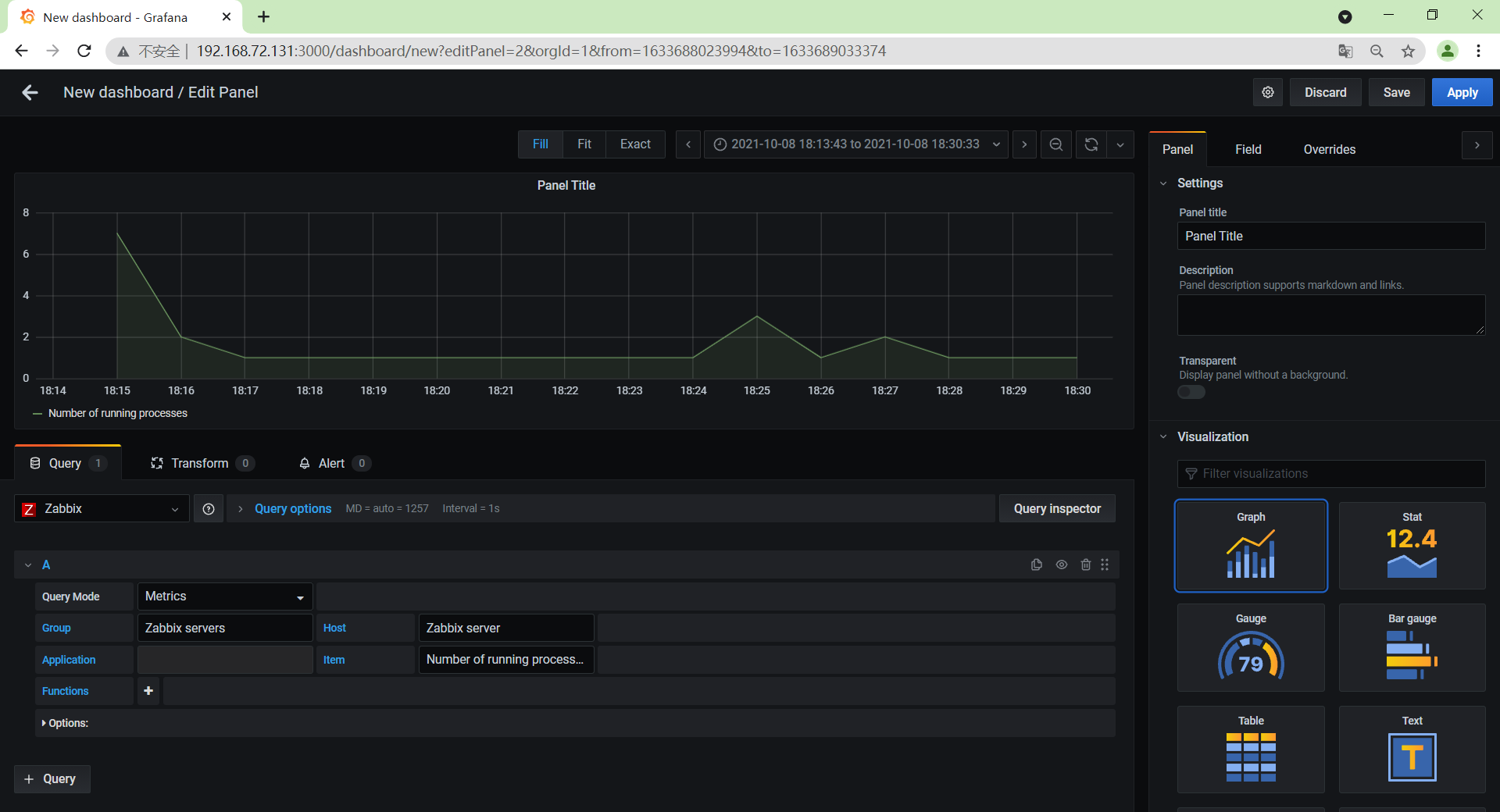Image resolution: width=1500 pixels, height=812 pixels.
Task: Open the Transform tab
Action: click(202, 463)
